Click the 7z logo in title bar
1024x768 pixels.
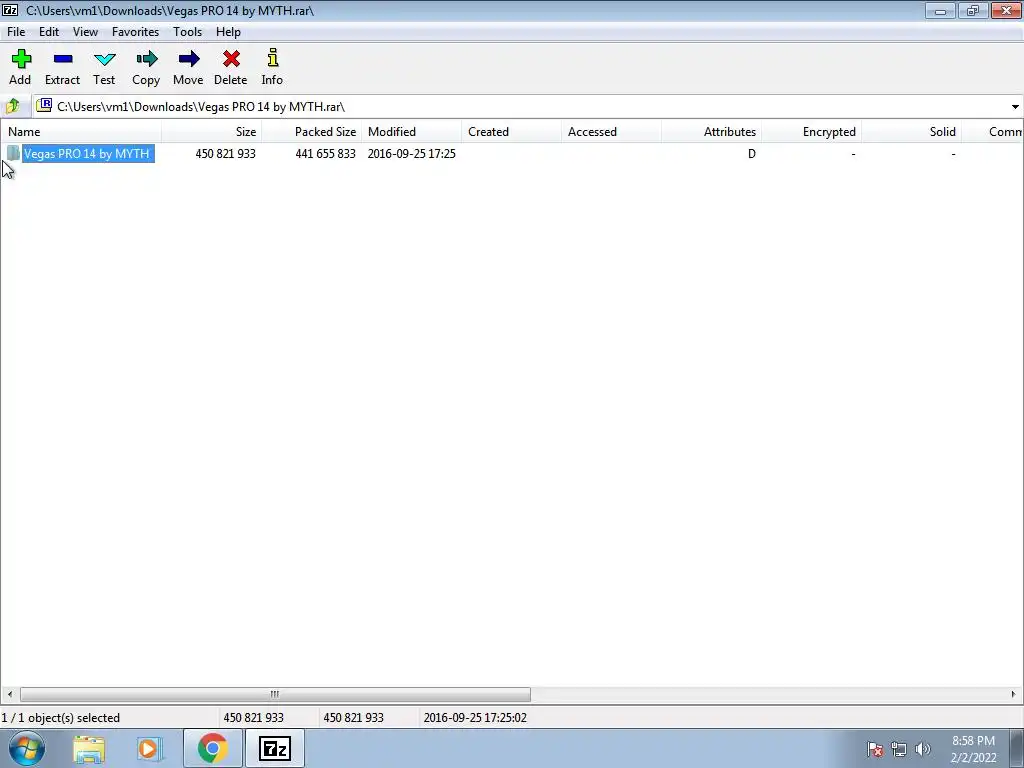point(10,10)
